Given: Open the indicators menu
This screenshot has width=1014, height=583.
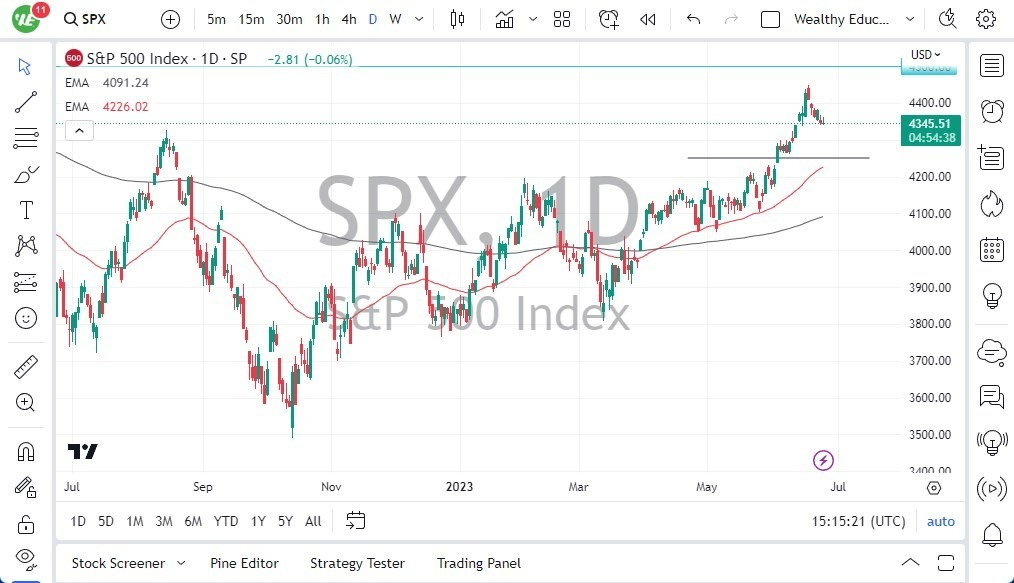Looking at the screenshot, I should coord(504,18).
